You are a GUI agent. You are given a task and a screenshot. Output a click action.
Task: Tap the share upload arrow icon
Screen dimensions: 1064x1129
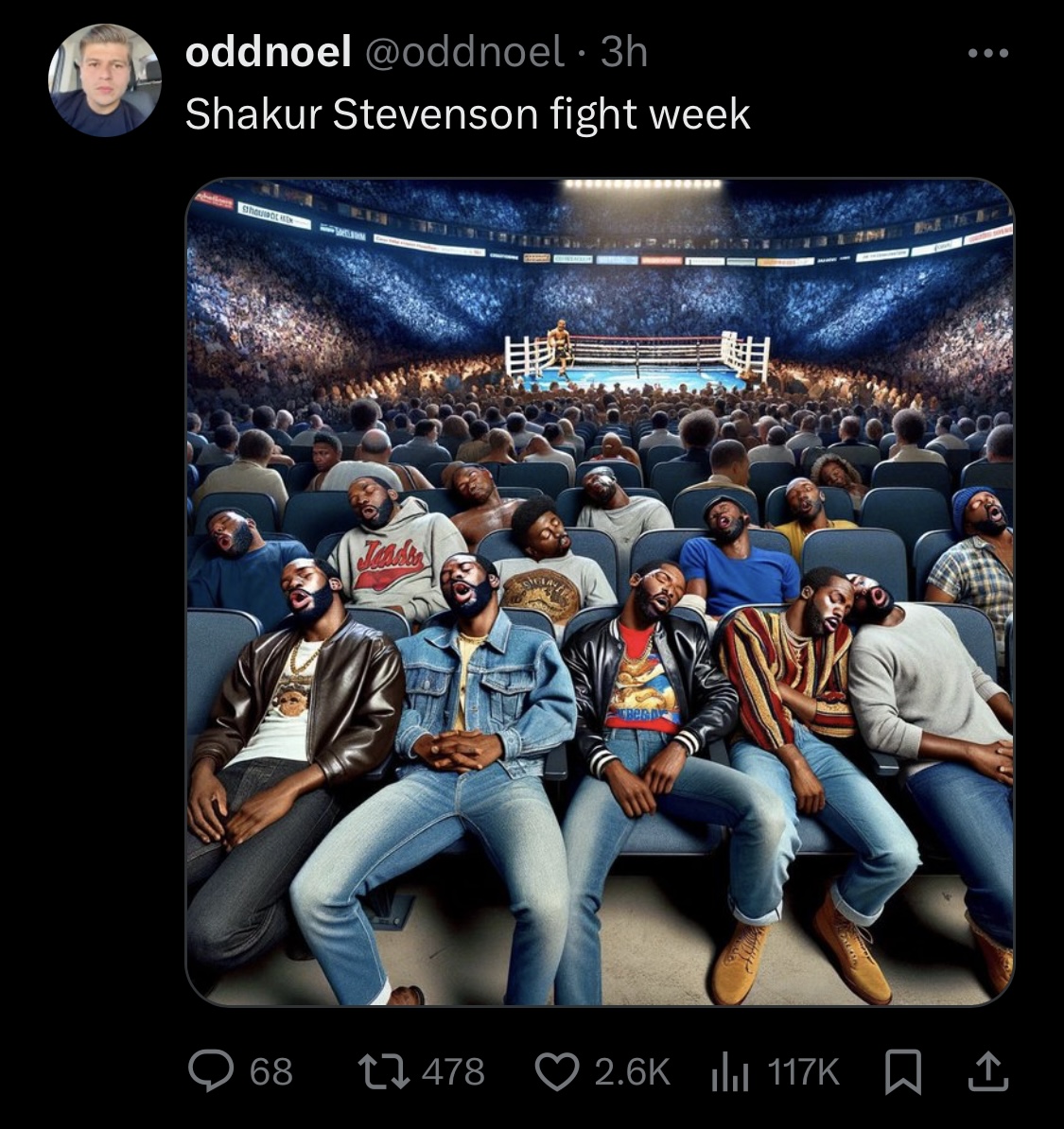coord(987,1071)
